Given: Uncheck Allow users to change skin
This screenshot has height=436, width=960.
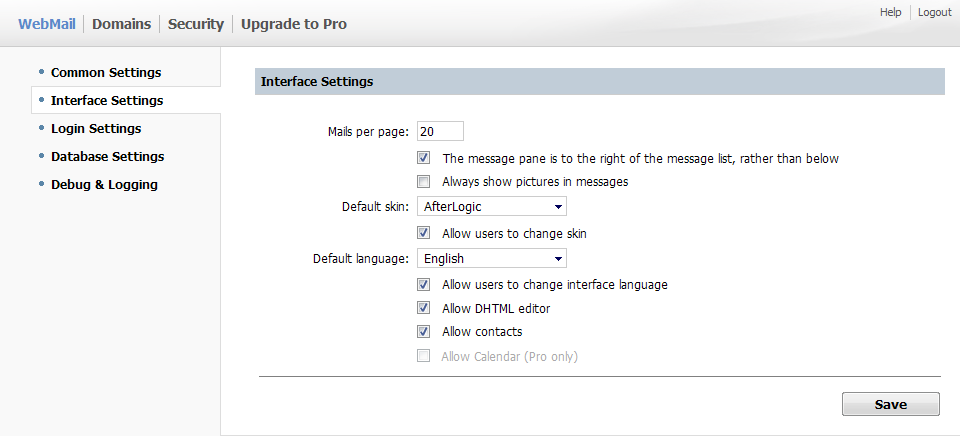Looking at the screenshot, I should pos(424,233).
